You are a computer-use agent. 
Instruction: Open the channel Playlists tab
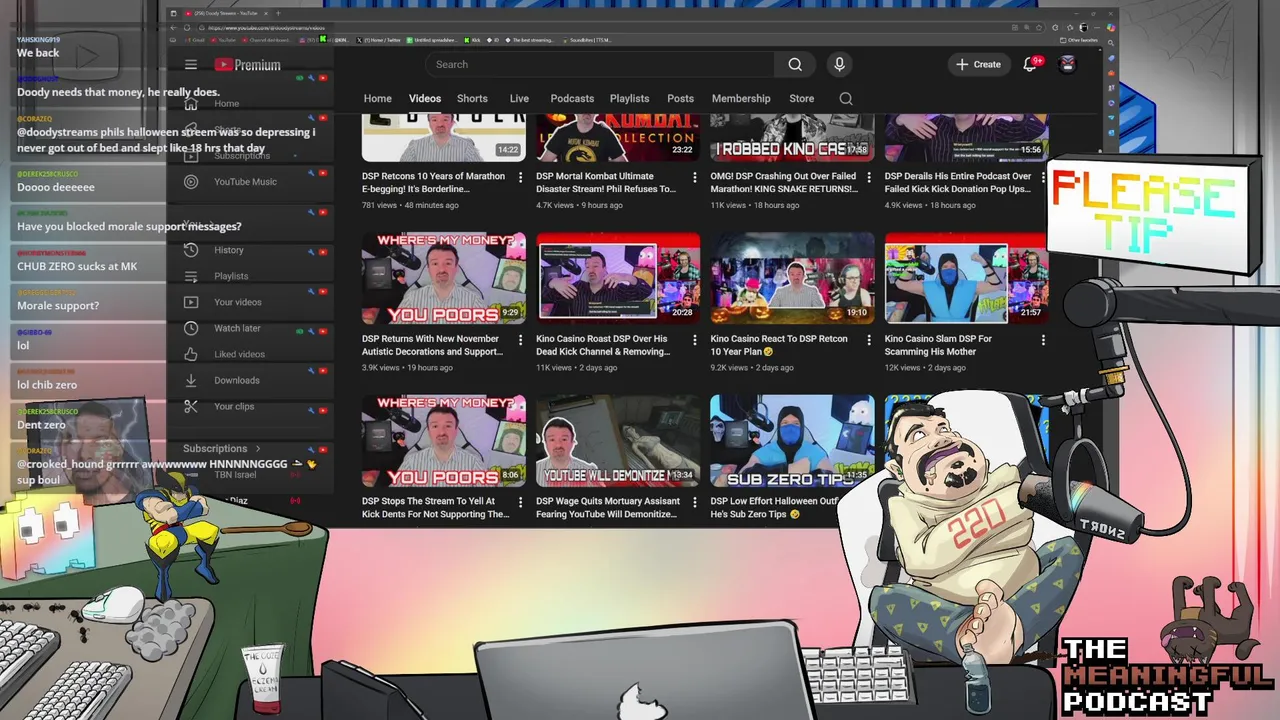629,99
